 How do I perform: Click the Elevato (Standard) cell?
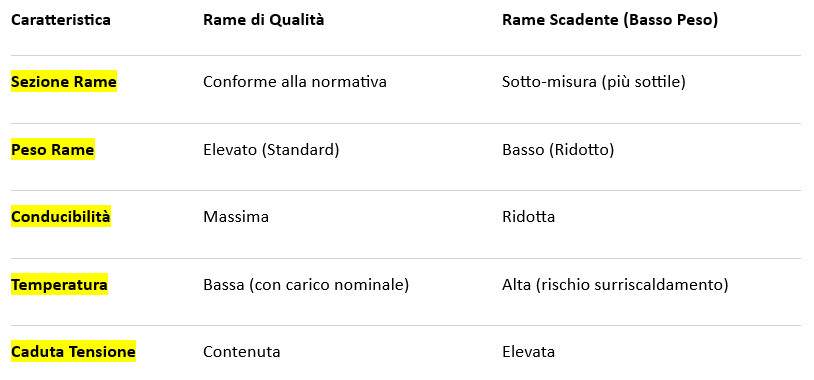271,150
